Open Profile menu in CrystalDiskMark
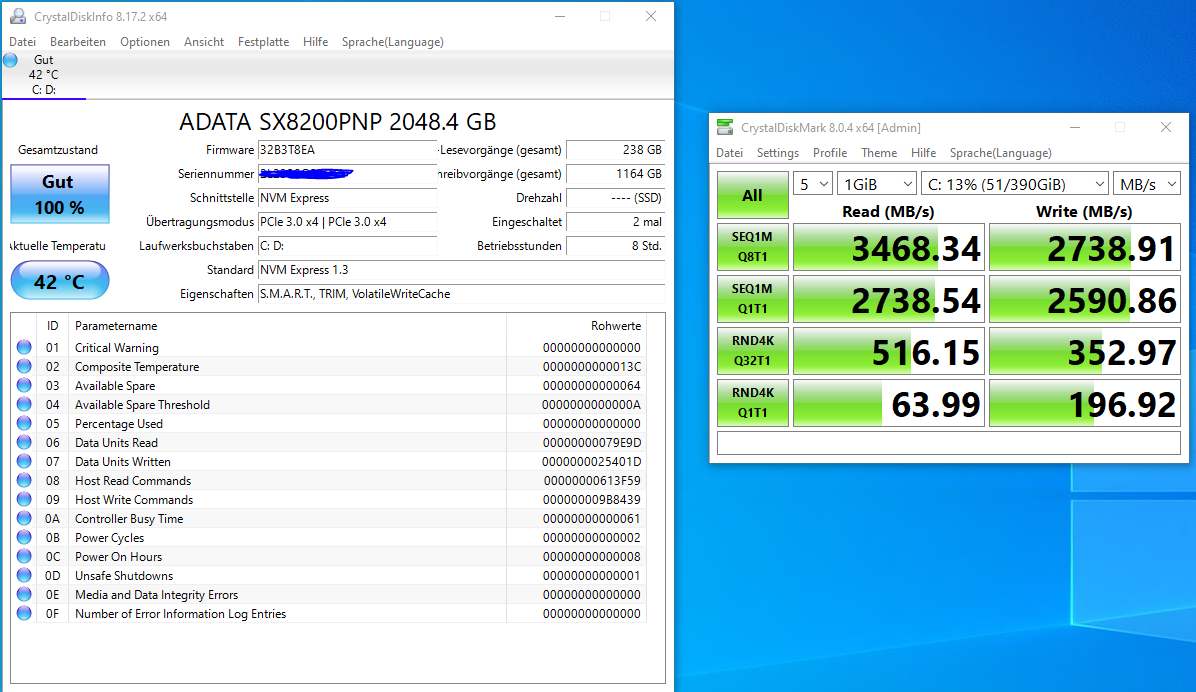 pyautogui.click(x=830, y=153)
